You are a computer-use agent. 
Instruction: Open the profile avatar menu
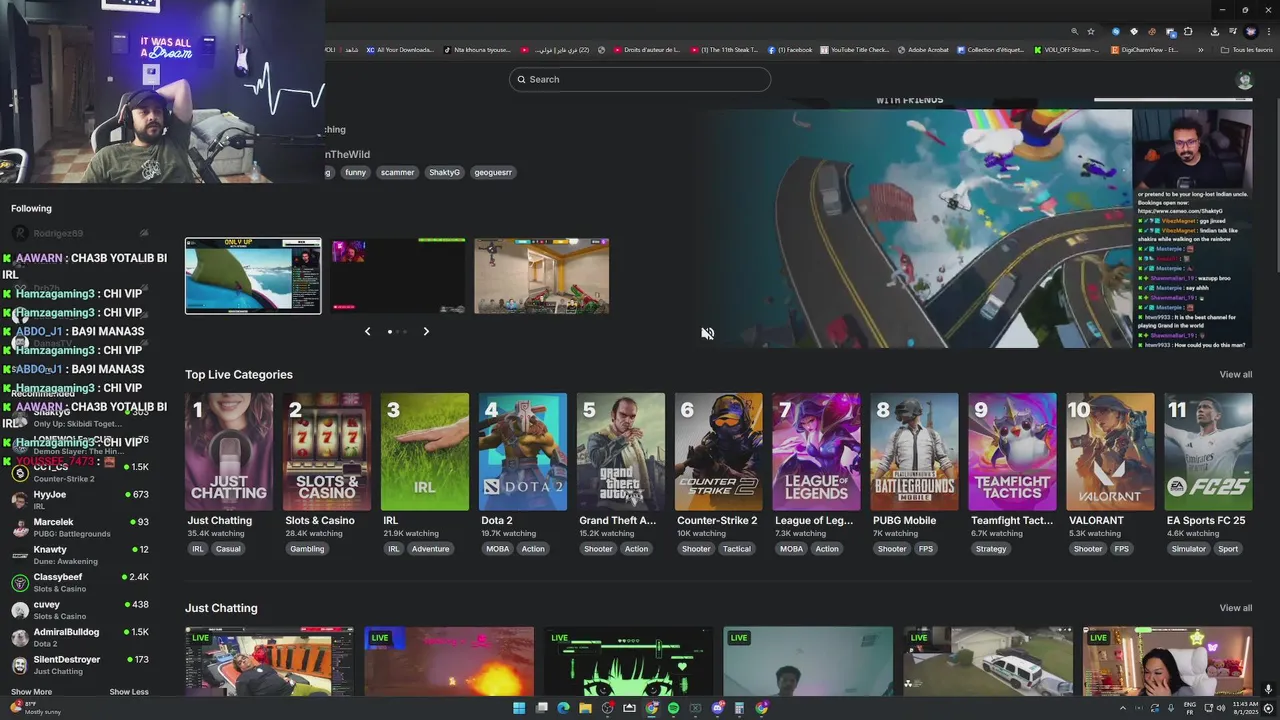(x=1244, y=80)
